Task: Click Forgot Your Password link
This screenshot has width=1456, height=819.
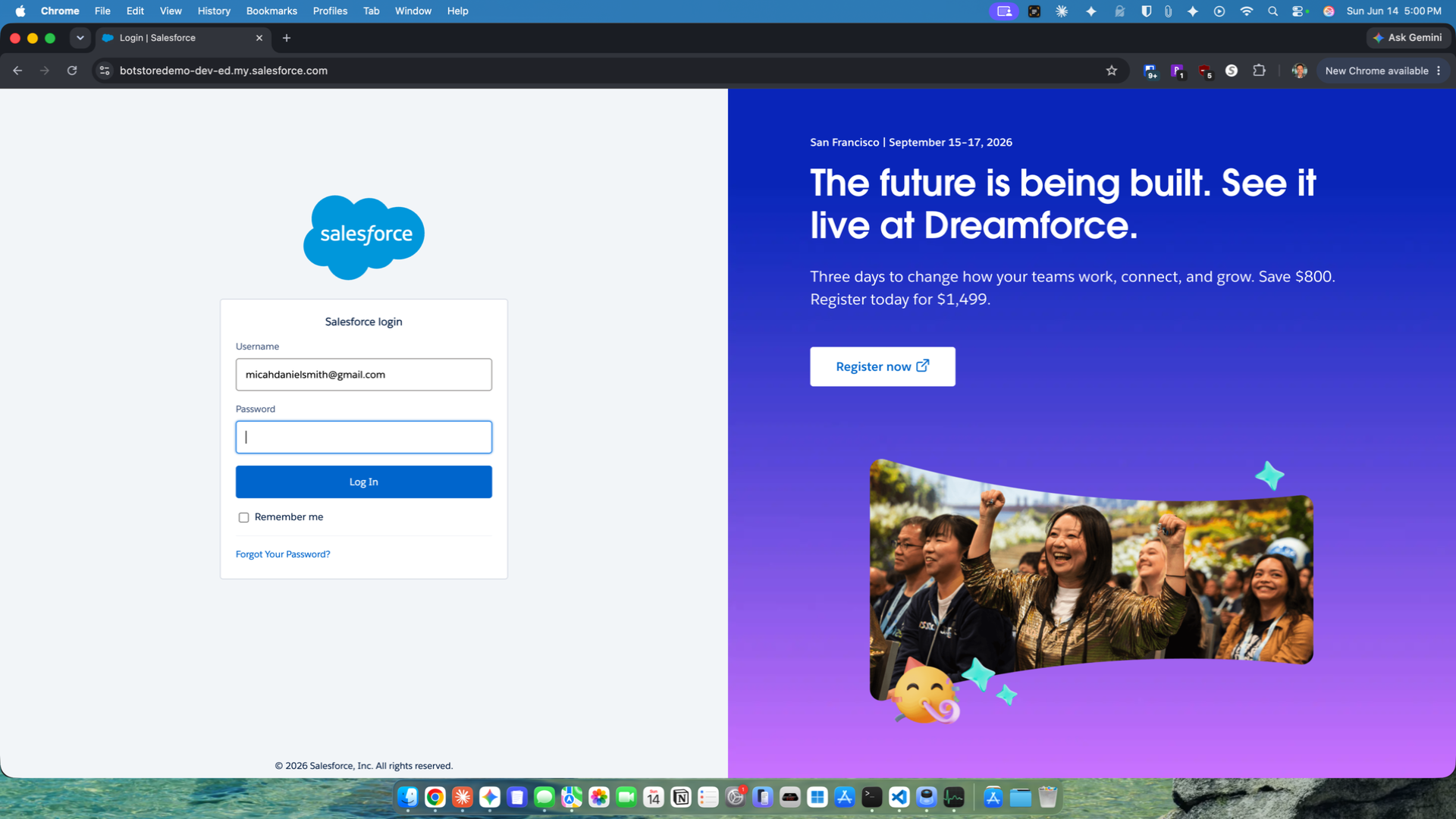Action: pos(283,554)
